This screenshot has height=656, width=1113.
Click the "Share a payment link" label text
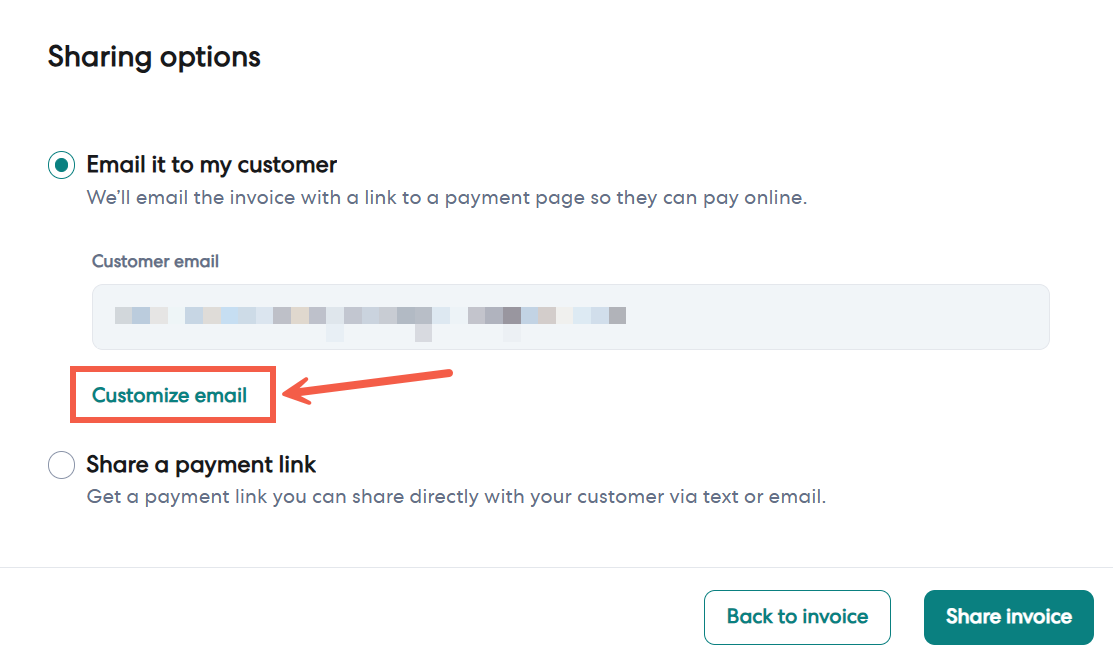click(x=201, y=464)
